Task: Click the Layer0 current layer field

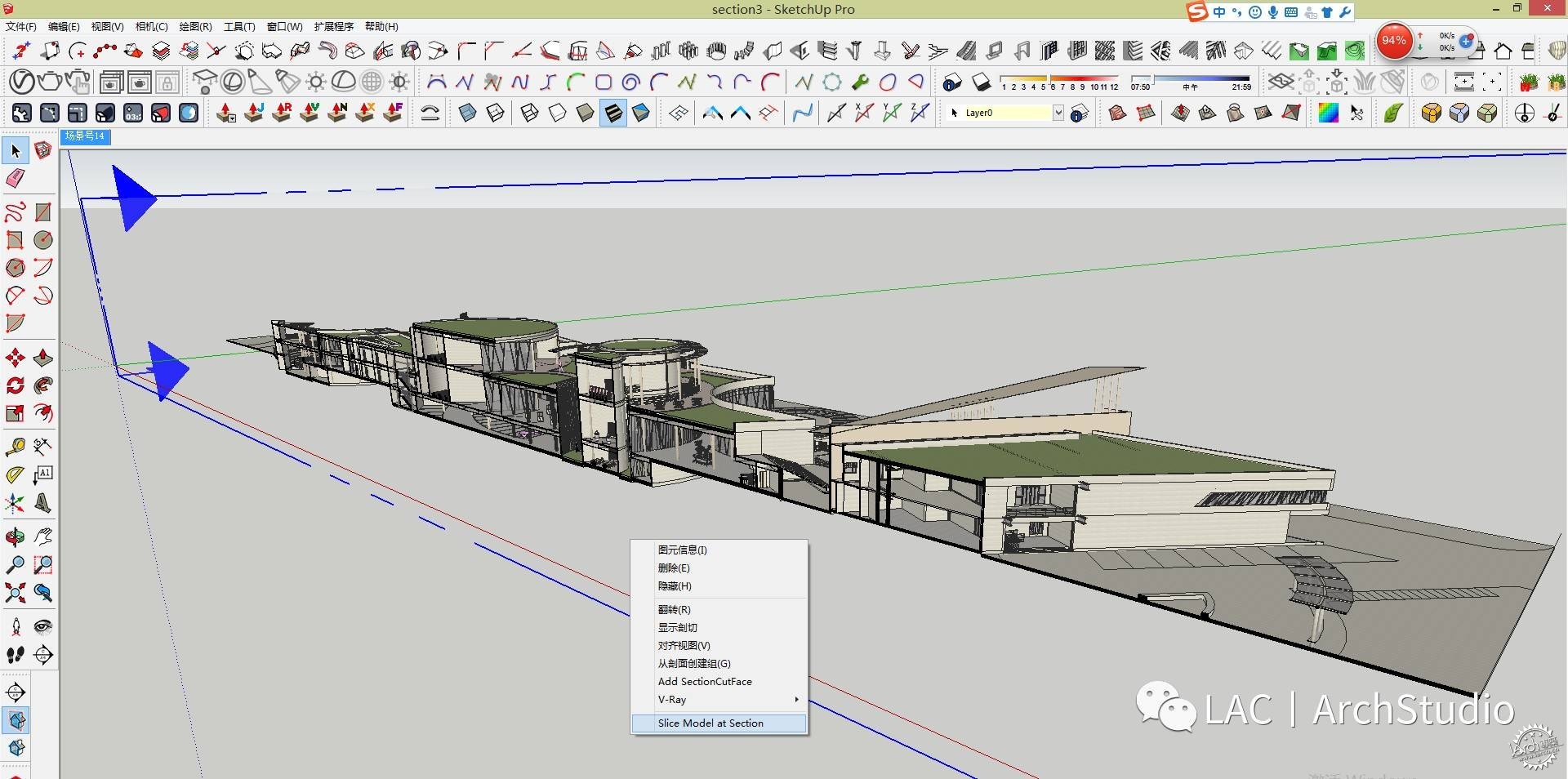Action: point(1006,113)
